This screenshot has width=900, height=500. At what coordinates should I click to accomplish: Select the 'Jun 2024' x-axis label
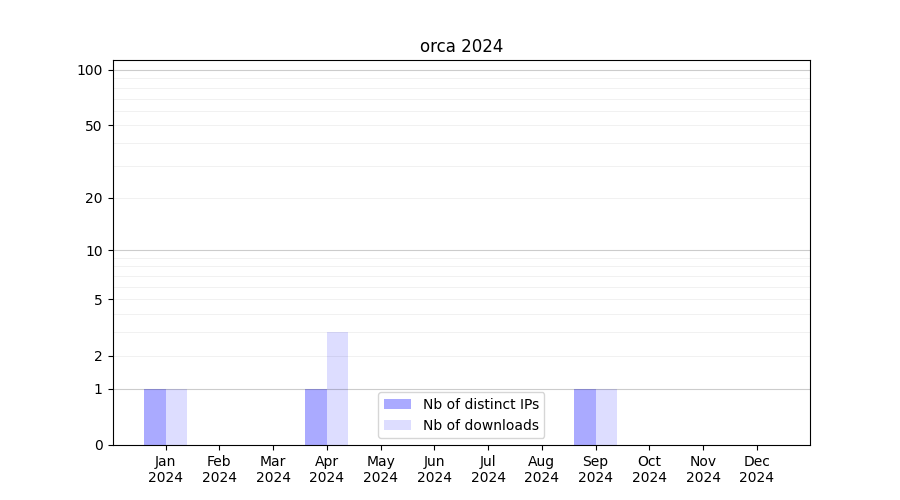click(434, 469)
